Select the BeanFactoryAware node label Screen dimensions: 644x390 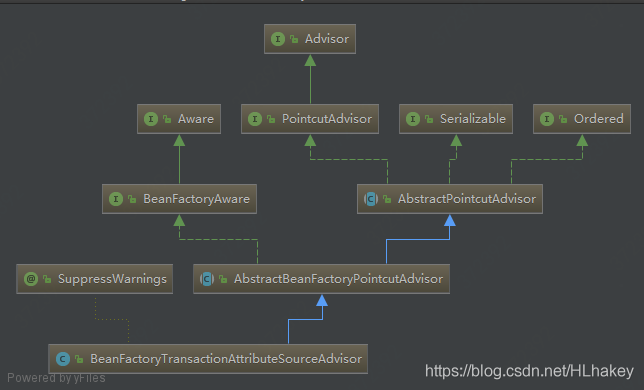tap(196, 199)
